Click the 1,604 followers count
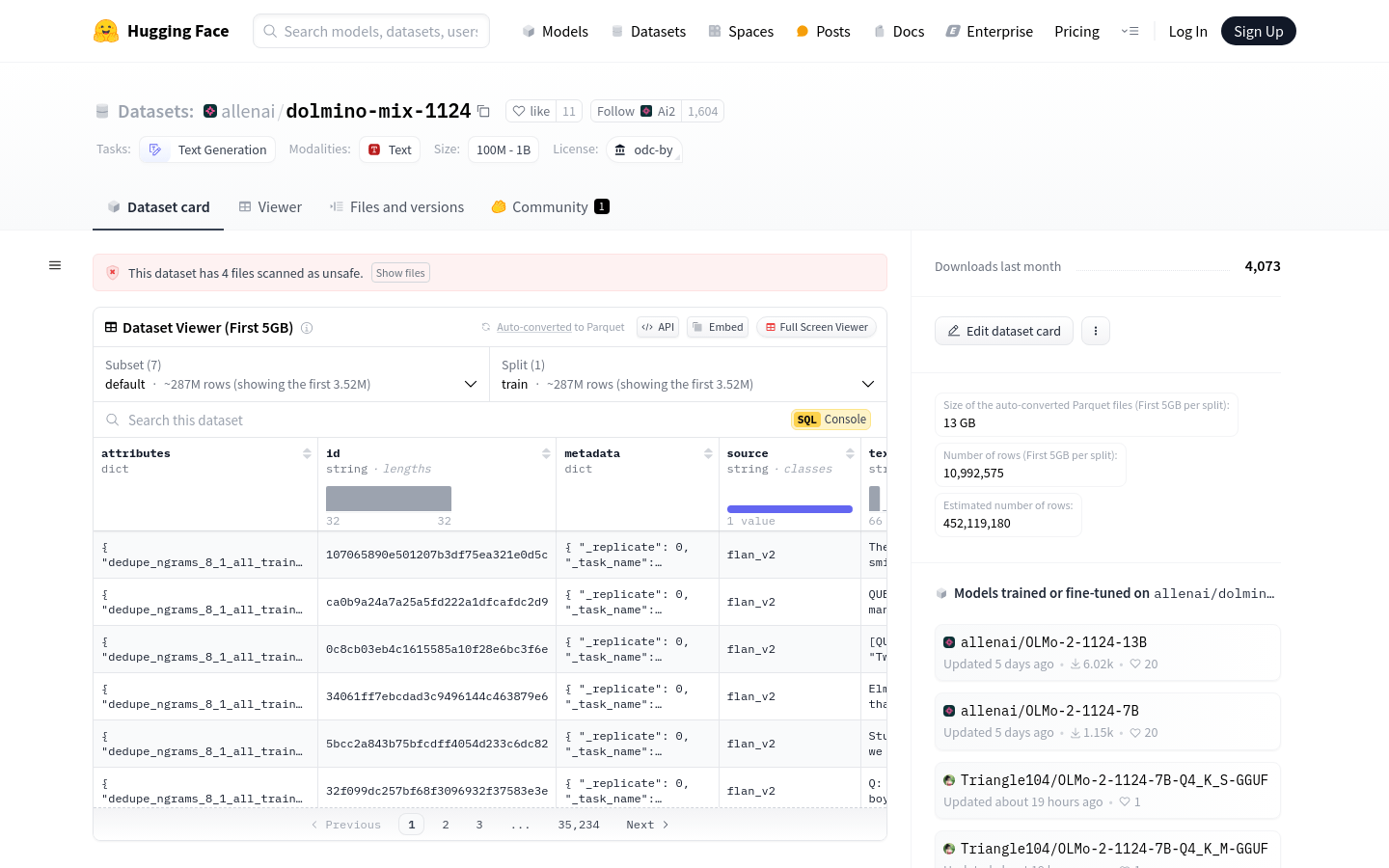1389x868 pixels. [702, 111]
